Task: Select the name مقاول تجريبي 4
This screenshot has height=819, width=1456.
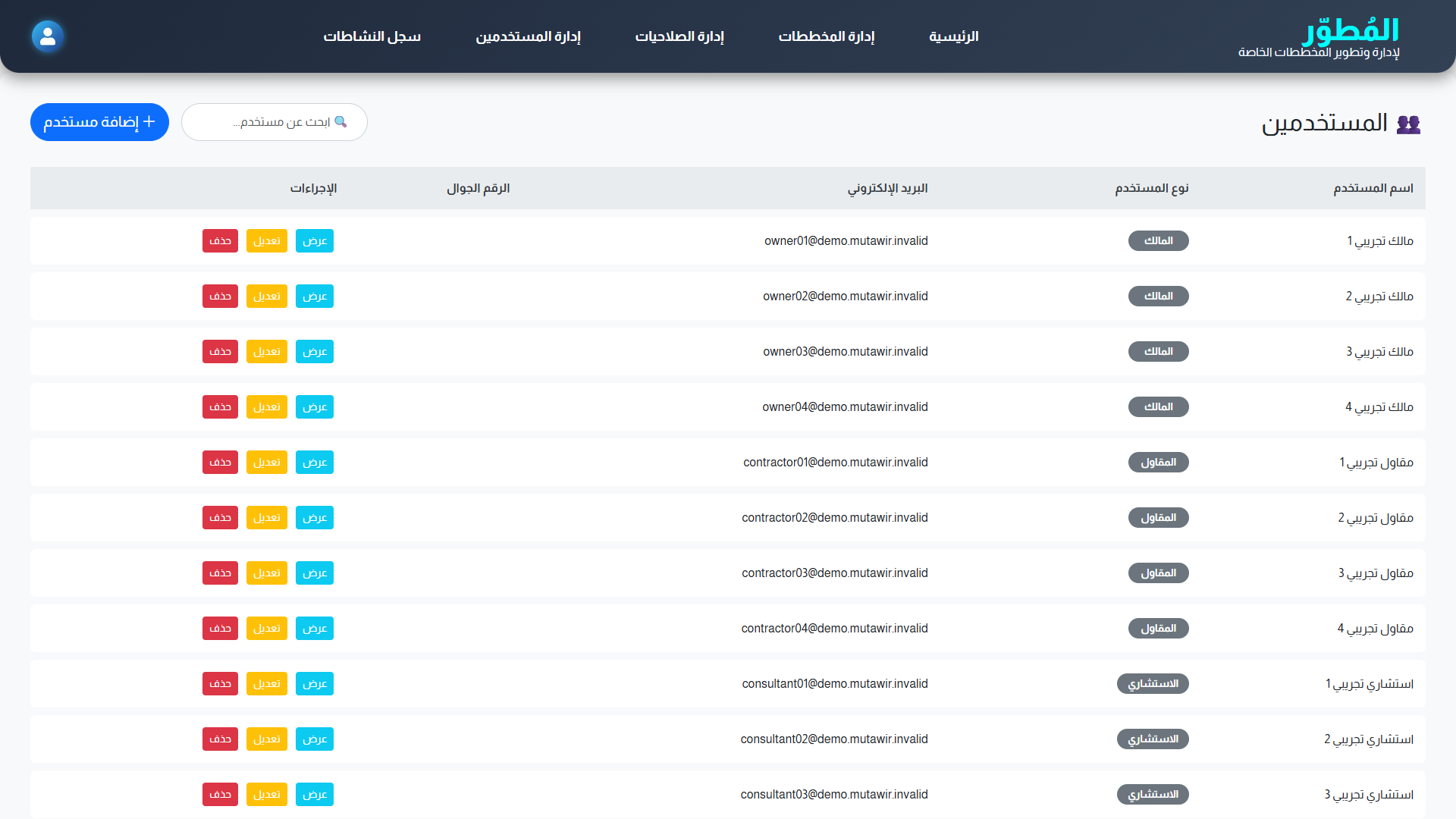Action: click(x=1375, y=628)
